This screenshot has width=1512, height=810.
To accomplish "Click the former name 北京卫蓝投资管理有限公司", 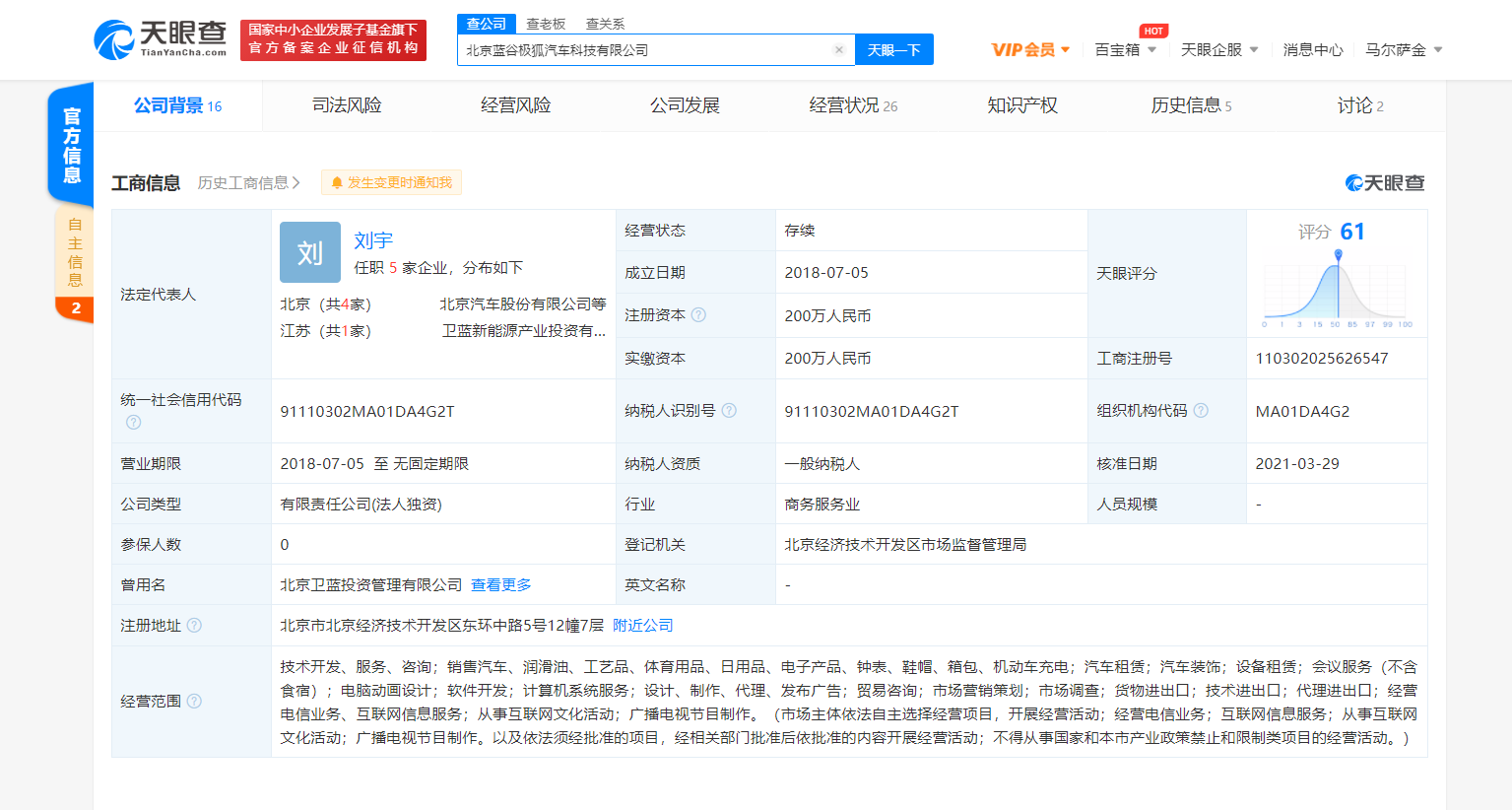I will point(371,585).
